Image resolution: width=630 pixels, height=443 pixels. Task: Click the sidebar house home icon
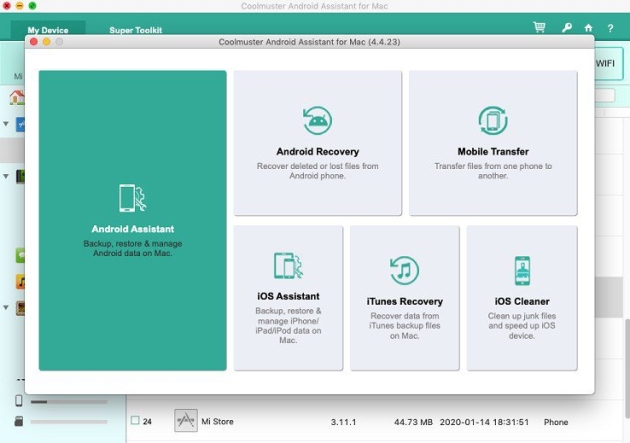tap(17, 97)
